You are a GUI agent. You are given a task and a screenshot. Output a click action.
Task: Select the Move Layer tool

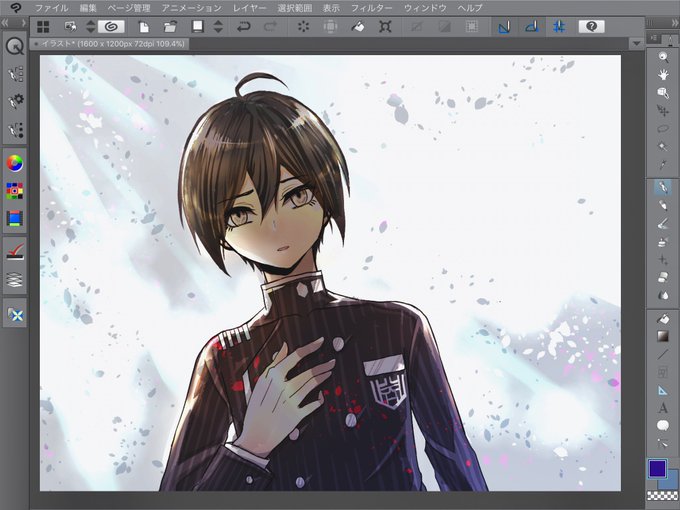pyautogui.click(x=663, y=111)
